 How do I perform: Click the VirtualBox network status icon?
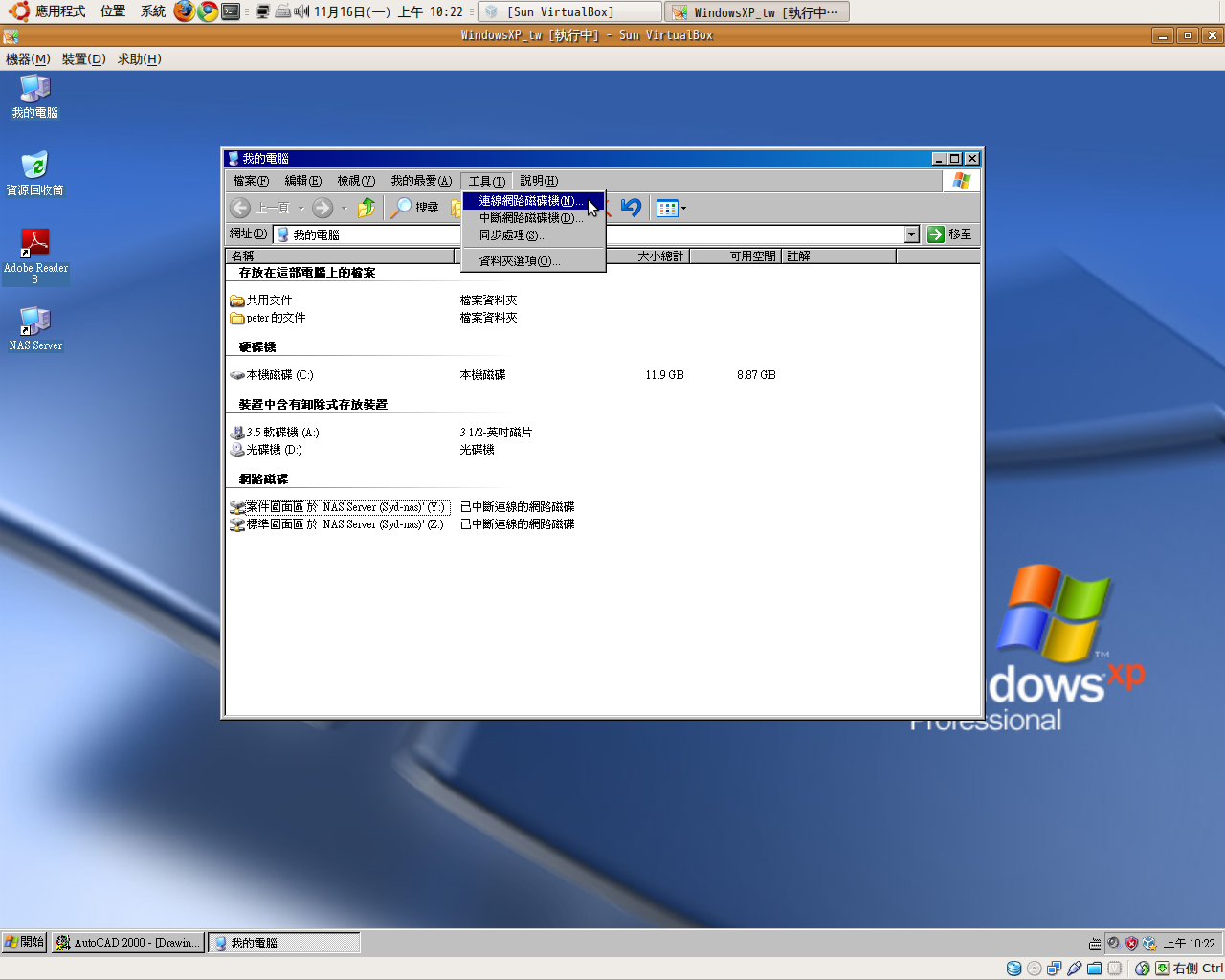click(1054, 969)
